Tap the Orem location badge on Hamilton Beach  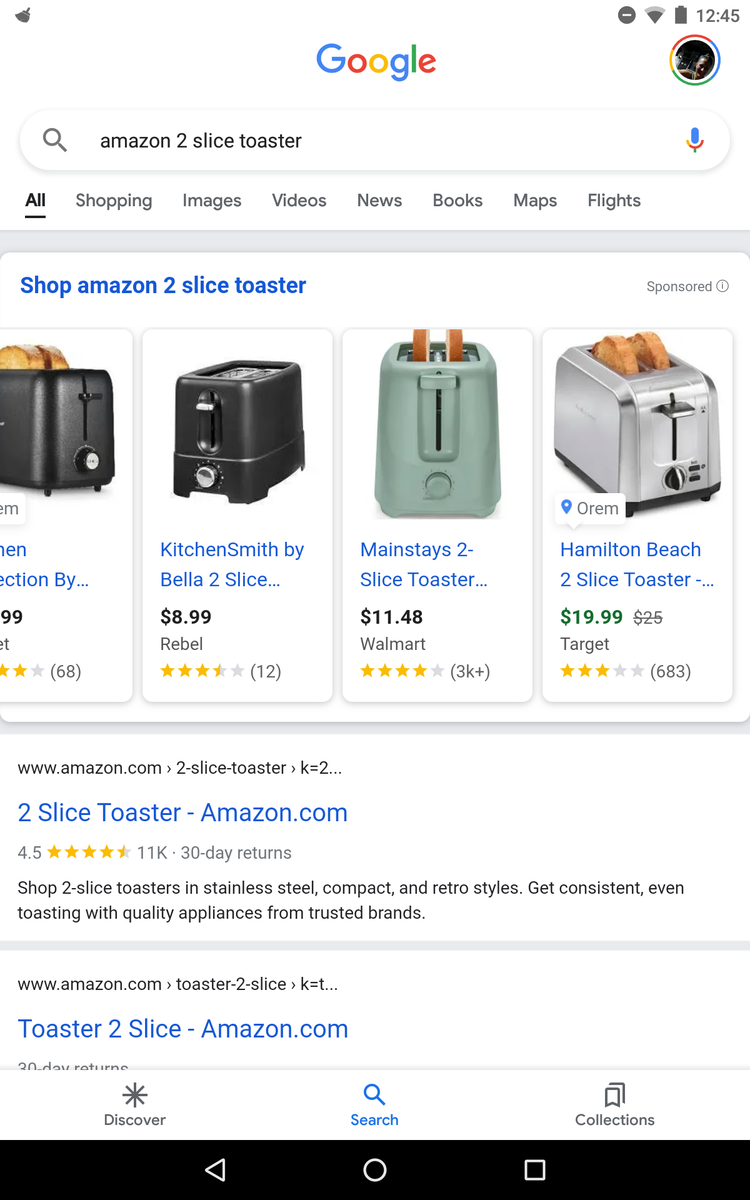(590, 508)
